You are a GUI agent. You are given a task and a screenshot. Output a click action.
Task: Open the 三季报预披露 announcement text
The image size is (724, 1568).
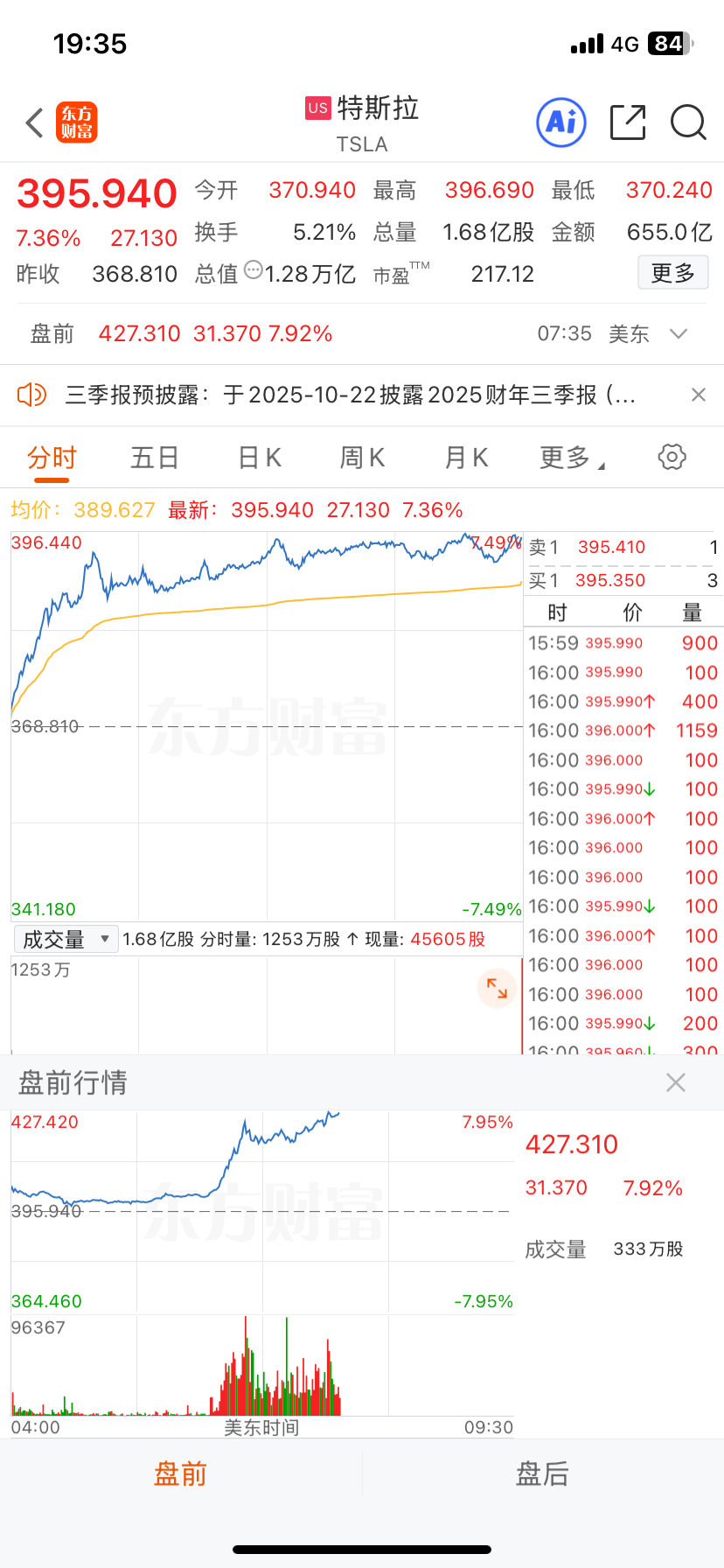[x=351, y=395]
